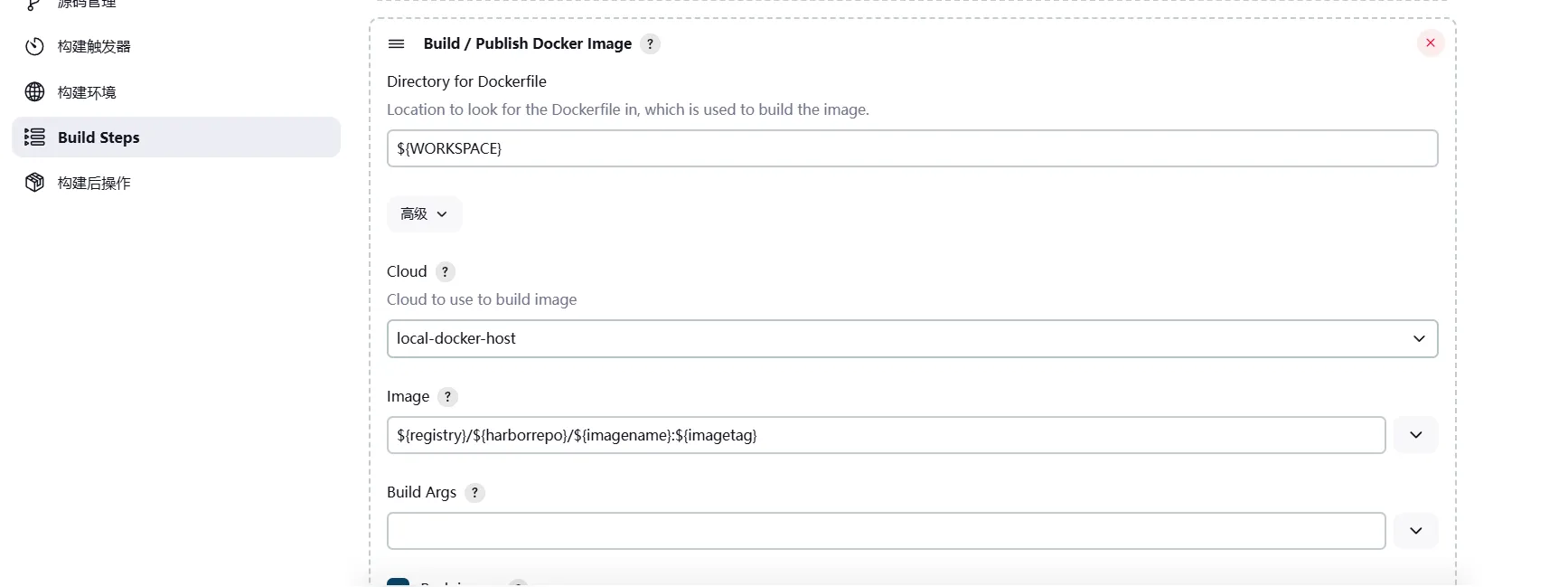Go to the 构建环境 sidebar section
Image resolution: width=1568 pixels, height=587 pixels.
click(176, 92)
